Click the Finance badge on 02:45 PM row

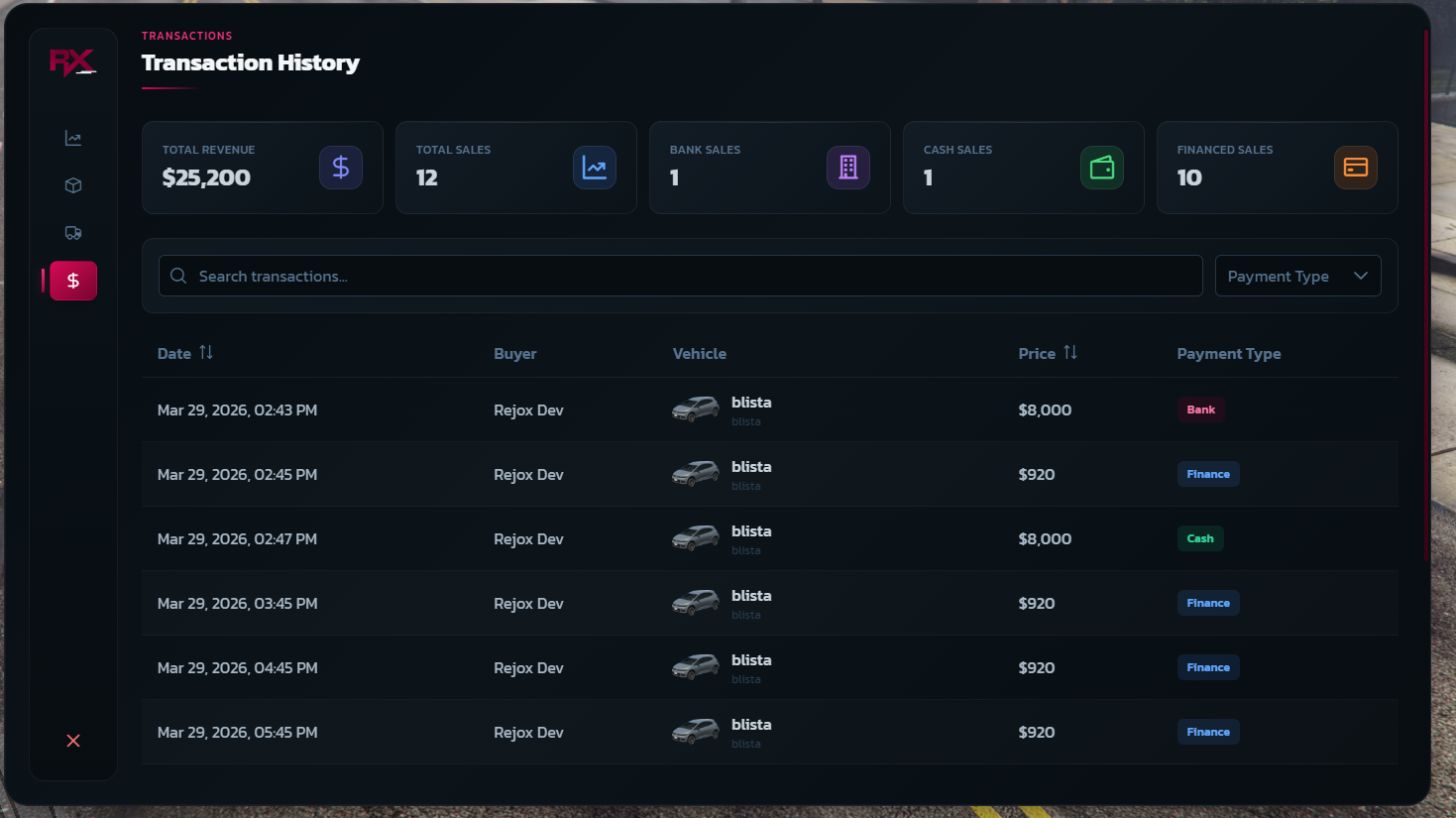(1207, 474)
